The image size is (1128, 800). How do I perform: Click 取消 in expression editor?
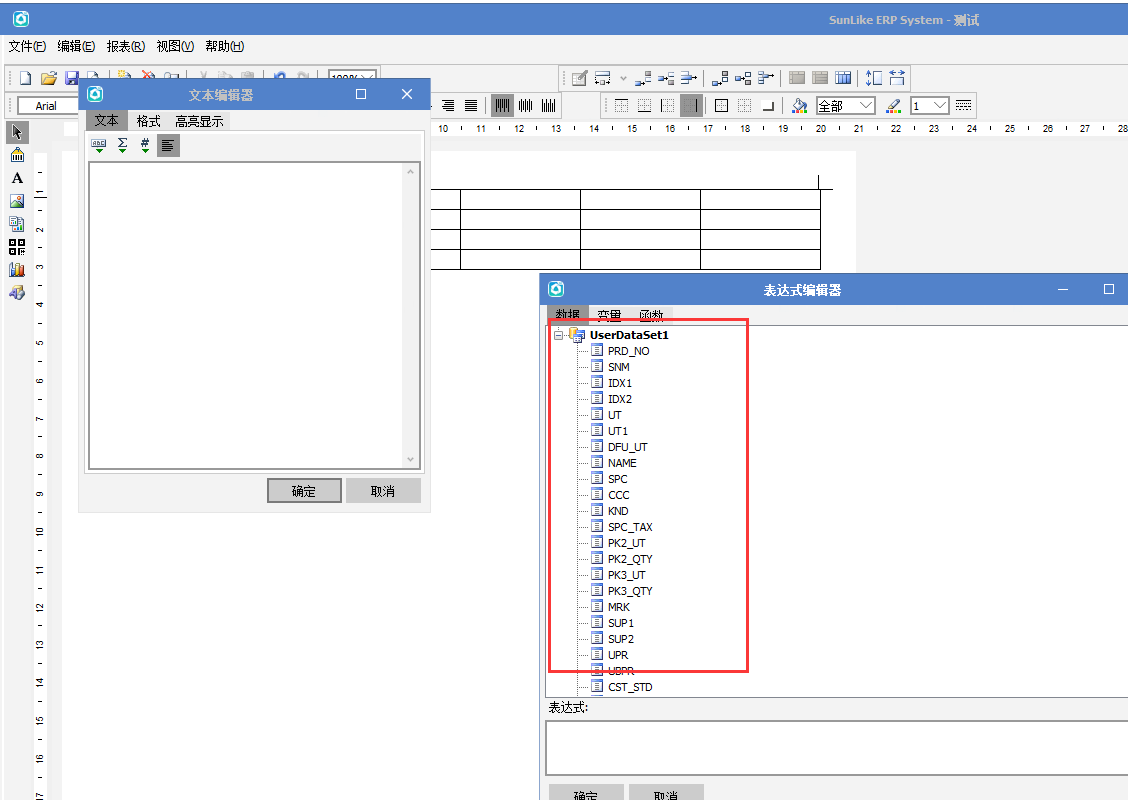(x=665, y=794)
